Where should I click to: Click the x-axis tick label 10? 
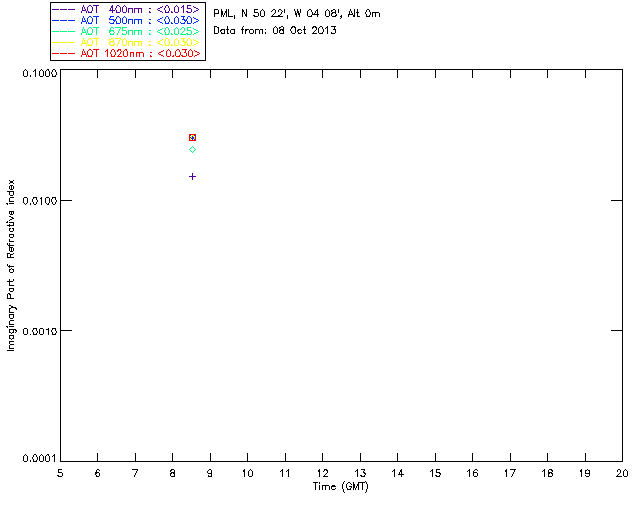pyautogui.click(x=247, y=473)
